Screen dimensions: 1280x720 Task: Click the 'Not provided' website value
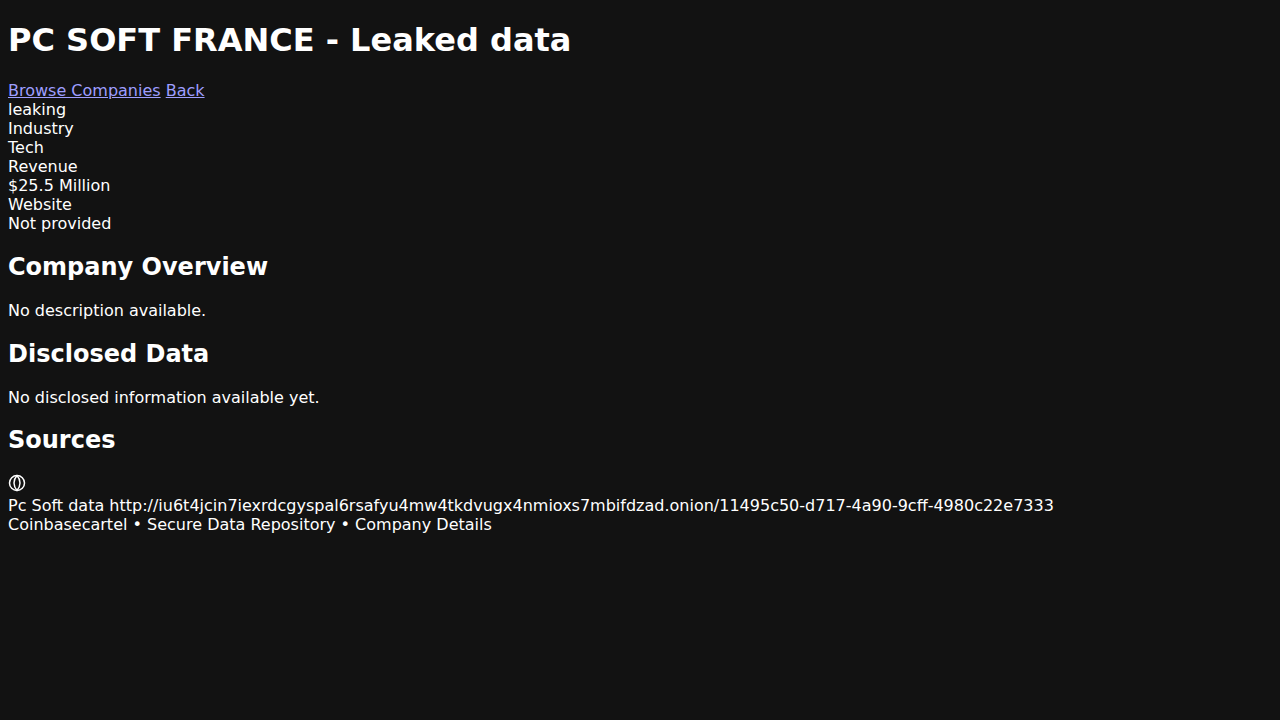(60, 223)
